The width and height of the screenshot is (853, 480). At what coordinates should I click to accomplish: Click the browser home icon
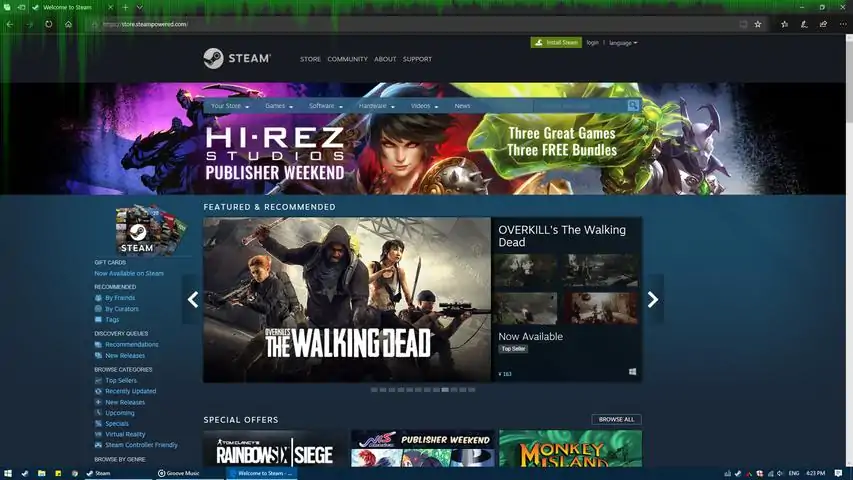click(69, 24)
